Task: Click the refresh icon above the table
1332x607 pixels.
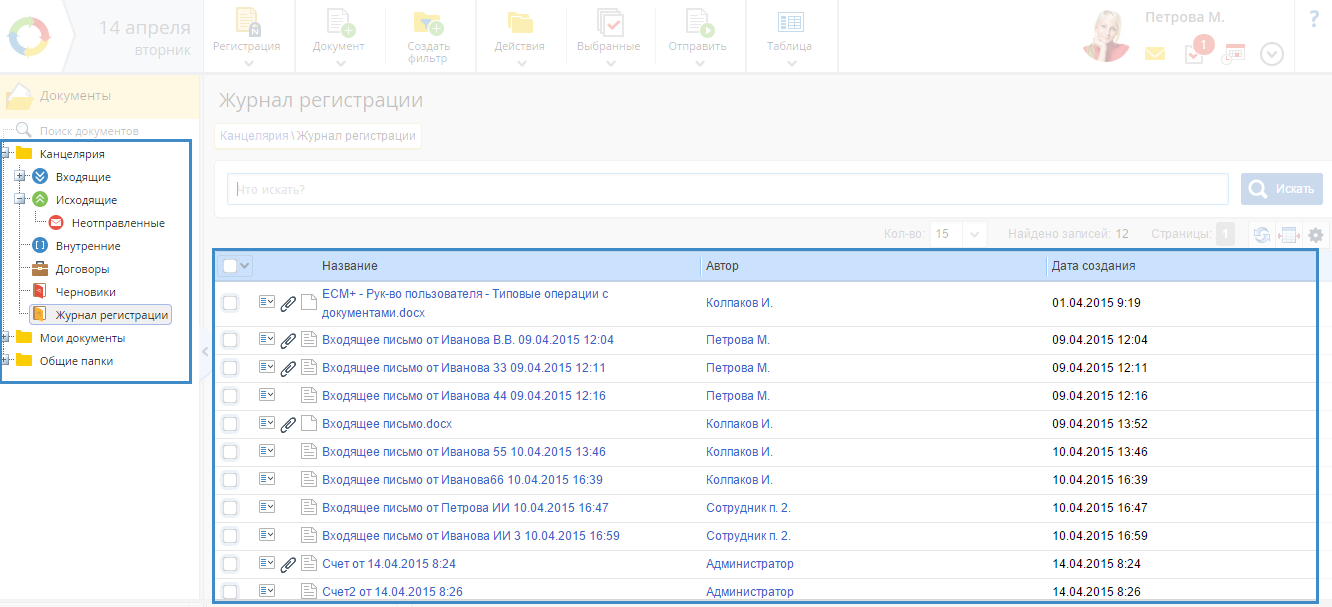Action: (x=1262, y=235)
